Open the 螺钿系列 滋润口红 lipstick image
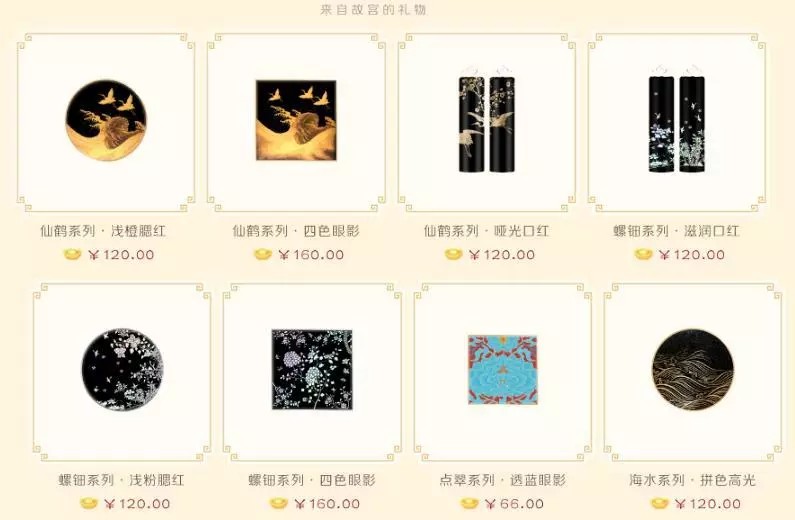Viewport: 795px width, 520px height. pos(677,119)
